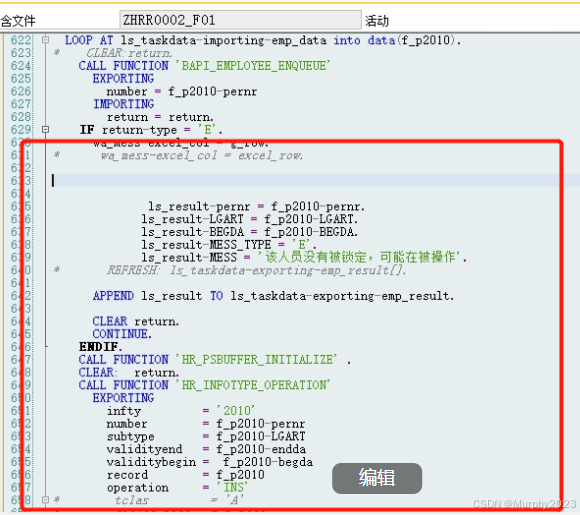Click the gray 编辑 button
Image resolution: width=580 pixels, height=515 pixels.
[x=377, y=478]
